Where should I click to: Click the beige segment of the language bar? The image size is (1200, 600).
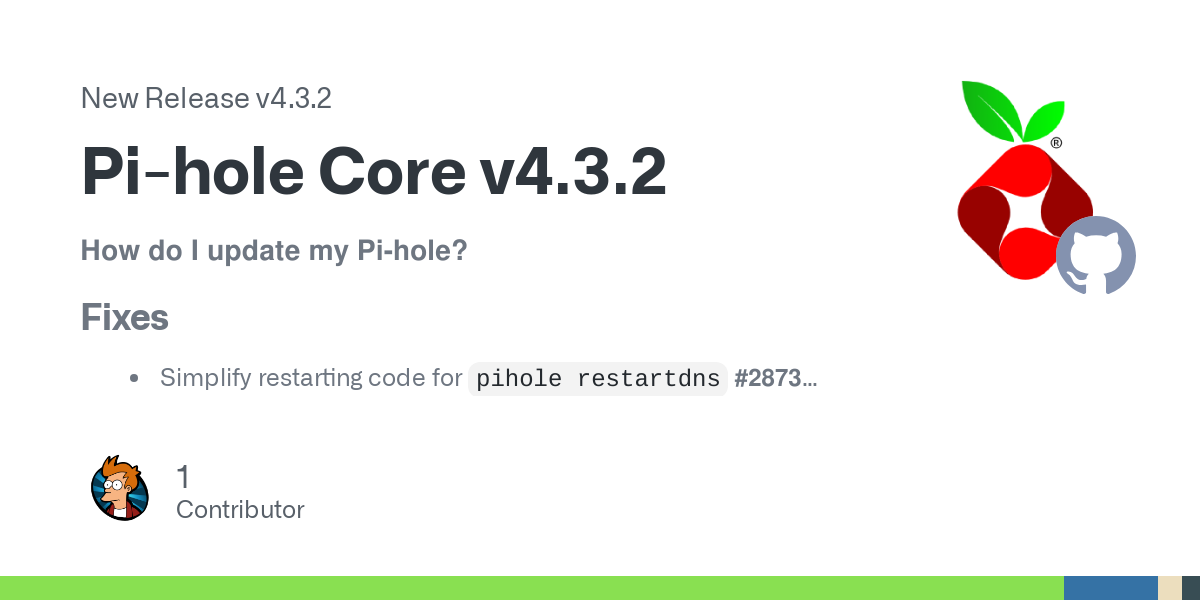(x=1169, y=588)
